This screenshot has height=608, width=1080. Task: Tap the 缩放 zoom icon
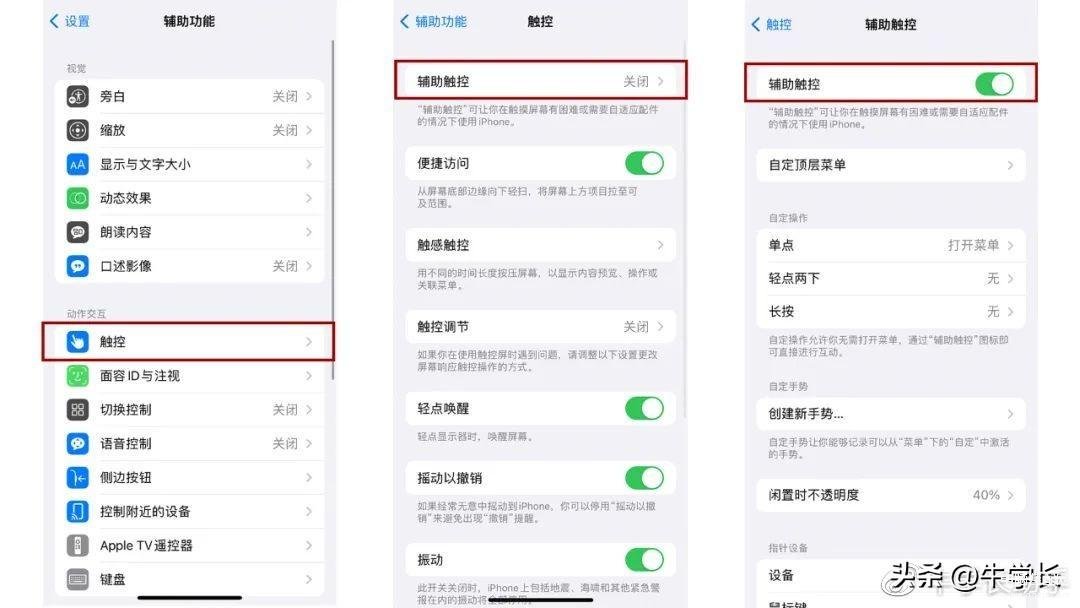click(x=77, y=130)
